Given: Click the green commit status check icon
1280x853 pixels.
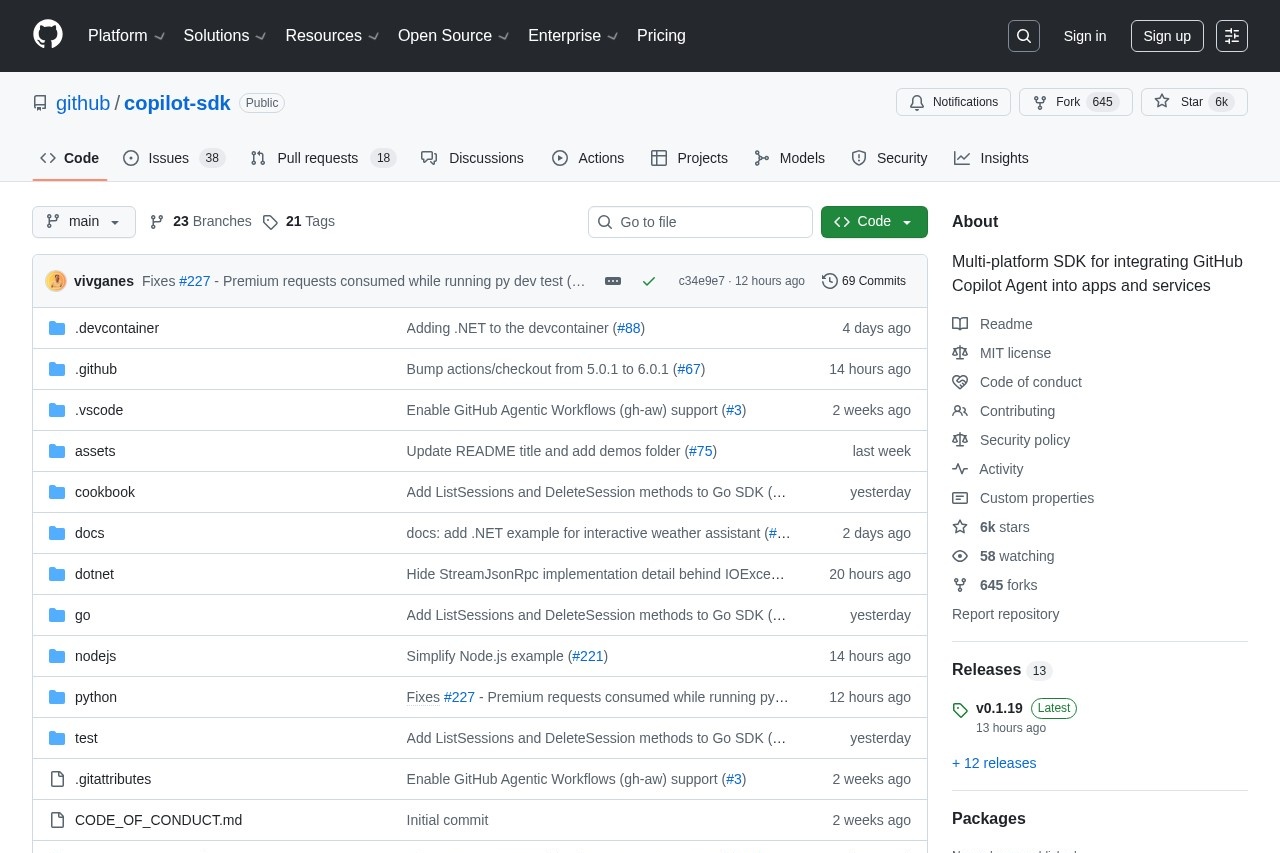Looking at the screenshot, I should tap(648, 281).
